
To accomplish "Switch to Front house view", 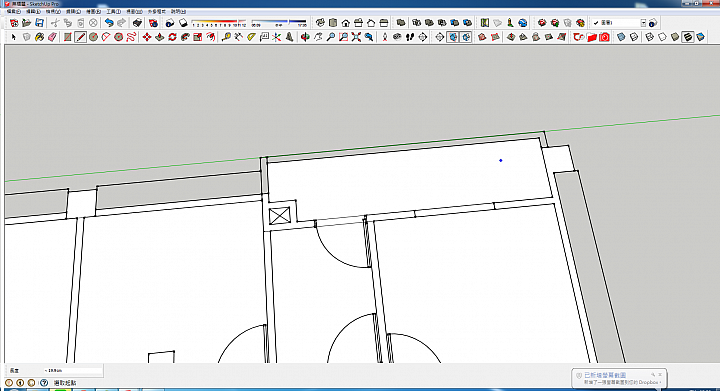I will tap(346, 22).
